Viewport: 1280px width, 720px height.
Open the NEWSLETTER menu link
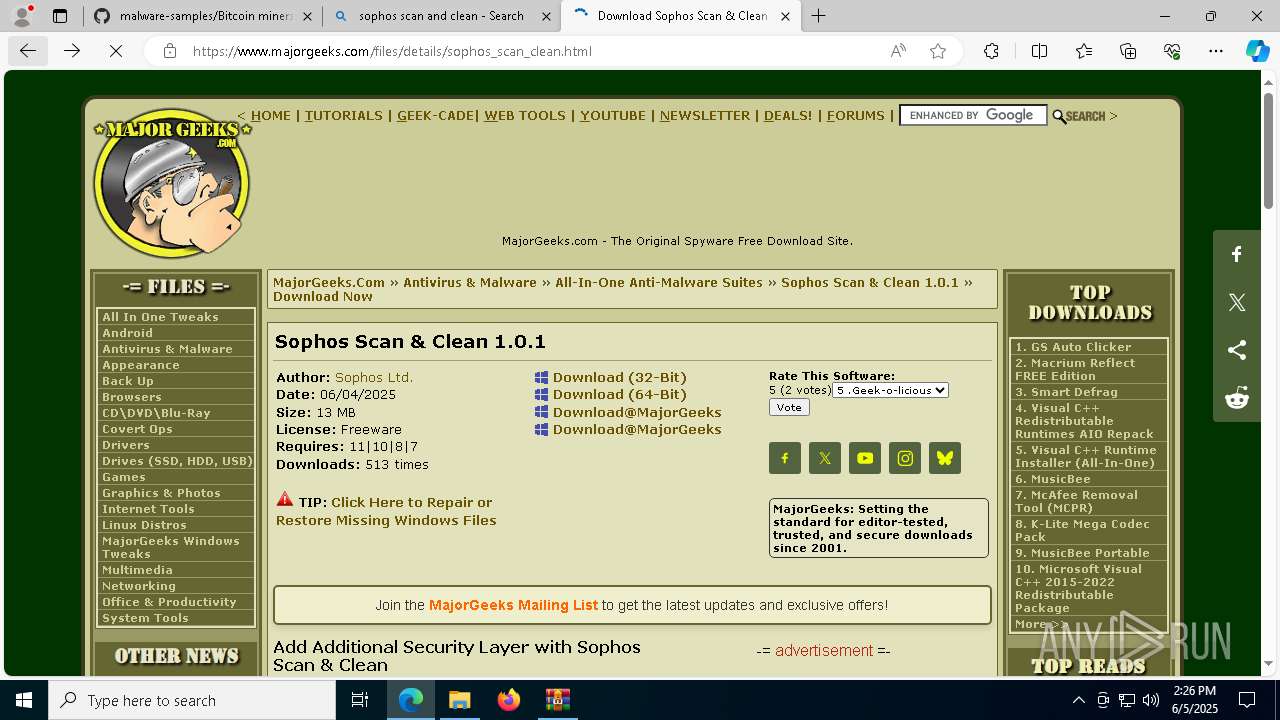click(705, 115)
